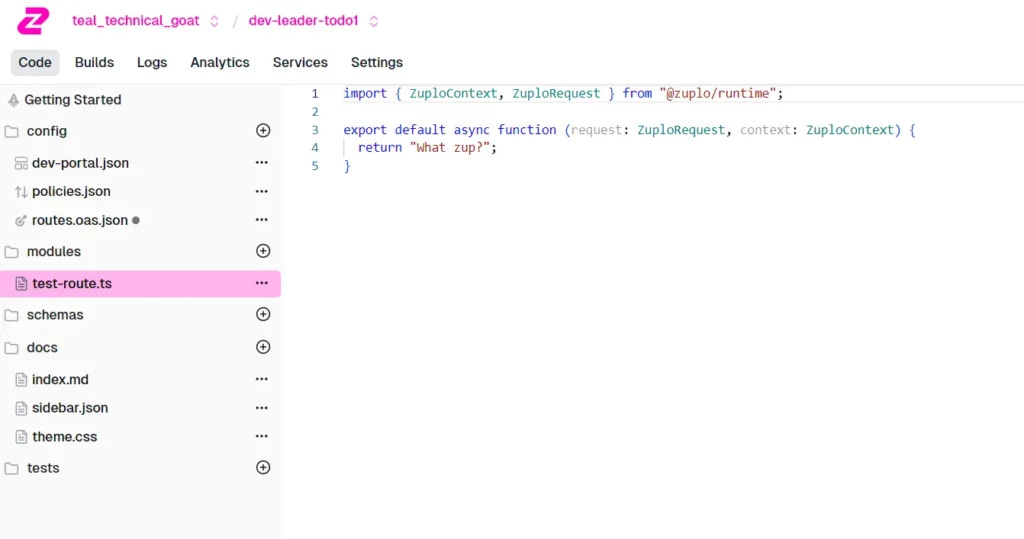The image size is (1024, 539).
Task: Open the Analytics tab
Action: tap(219, 62)
